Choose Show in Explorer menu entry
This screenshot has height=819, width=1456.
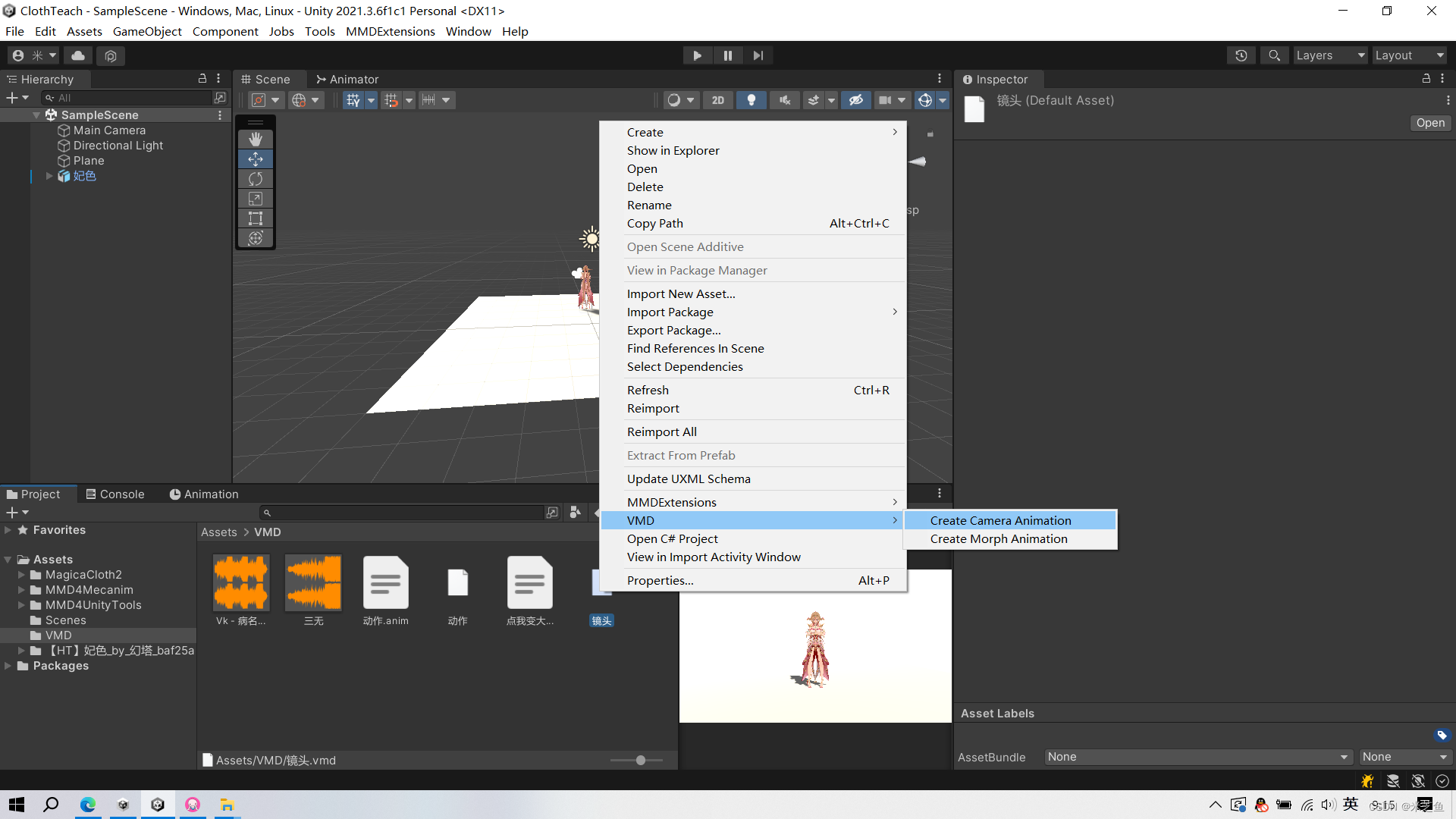click(673, 150)
